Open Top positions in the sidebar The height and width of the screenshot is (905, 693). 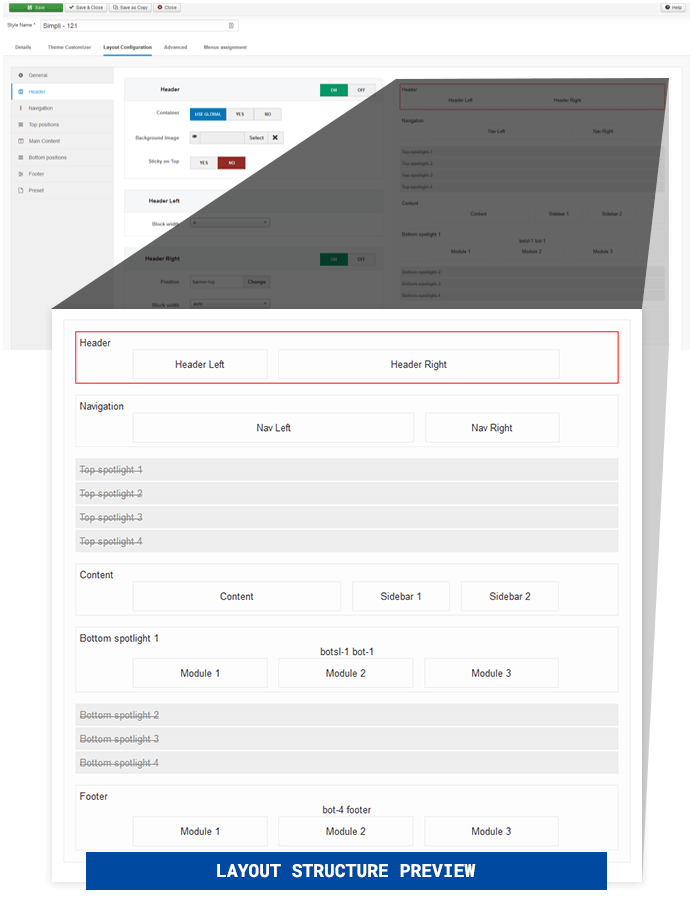point(43,124)
